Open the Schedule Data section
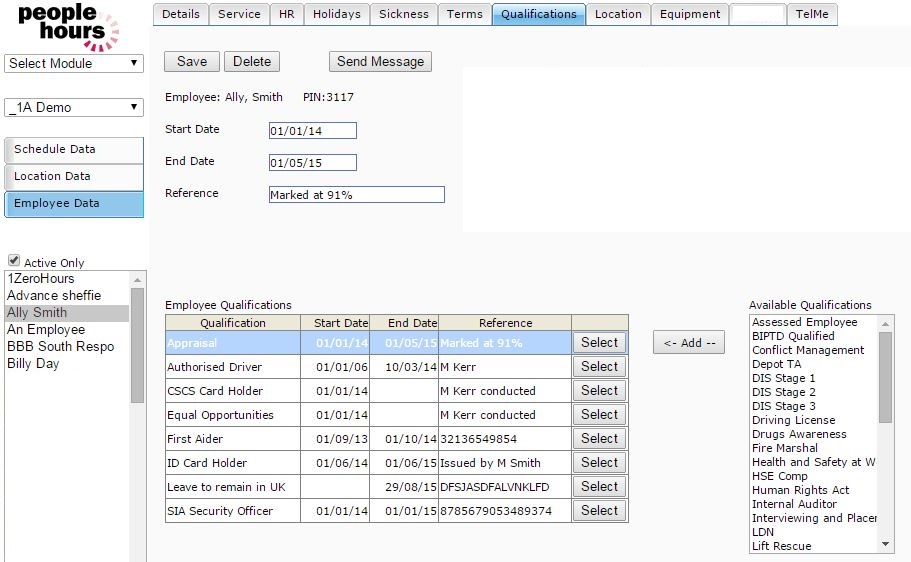 click(x=74, y=149)
